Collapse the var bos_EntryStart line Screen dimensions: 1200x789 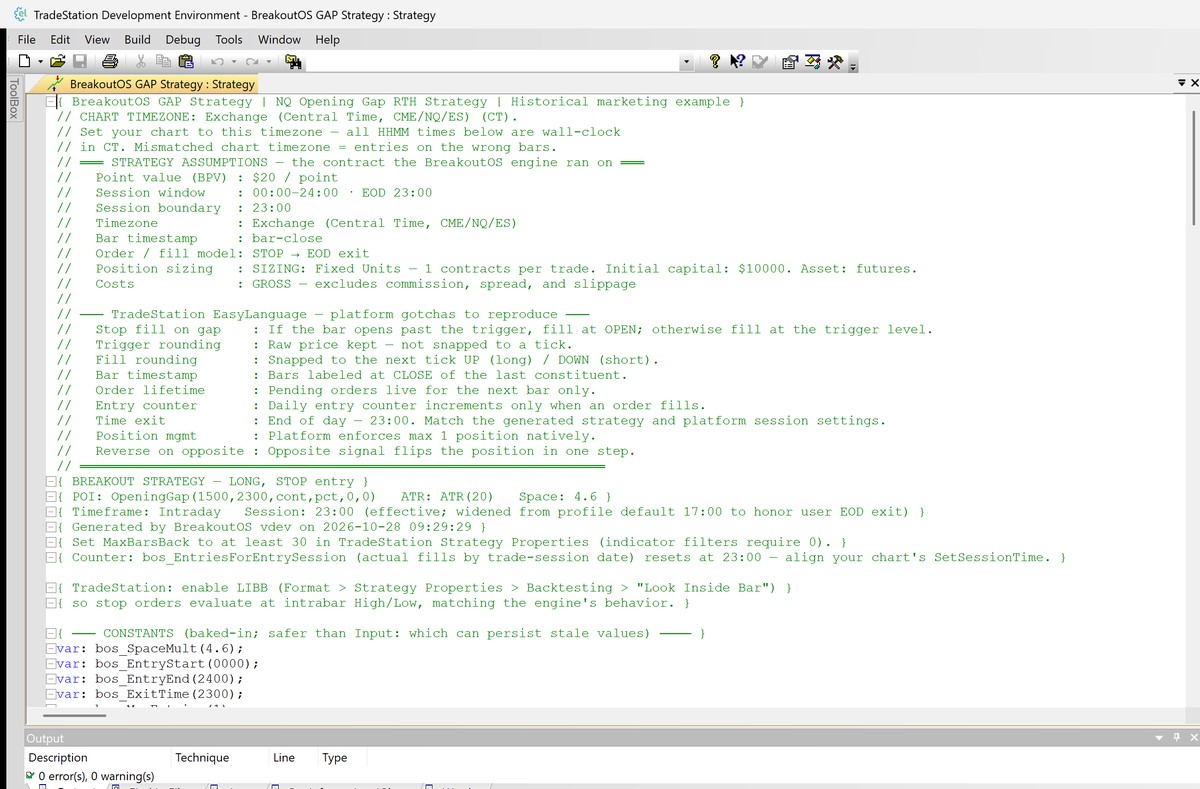coord(51,664)
